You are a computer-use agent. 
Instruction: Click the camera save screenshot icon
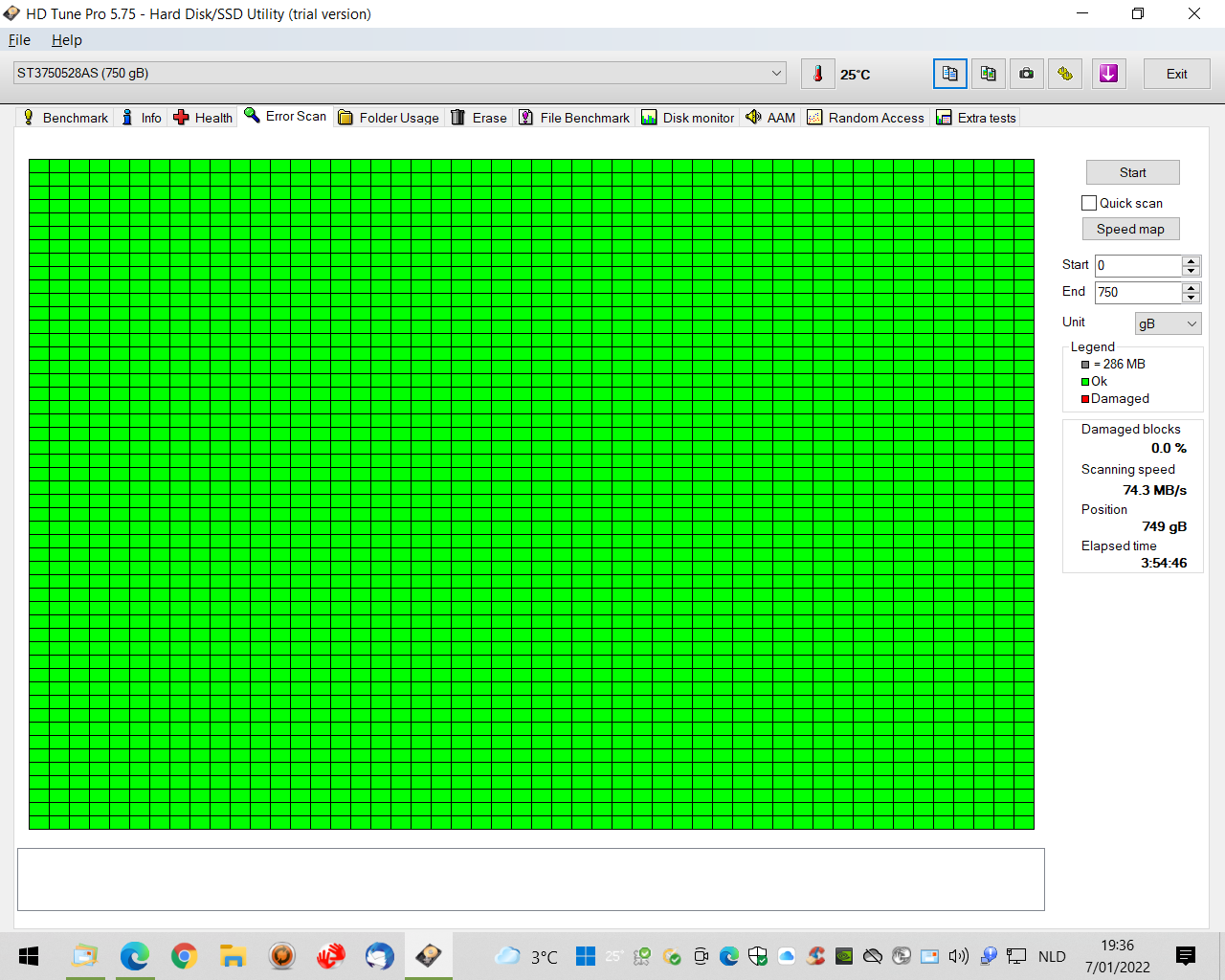click(1027, 74)
